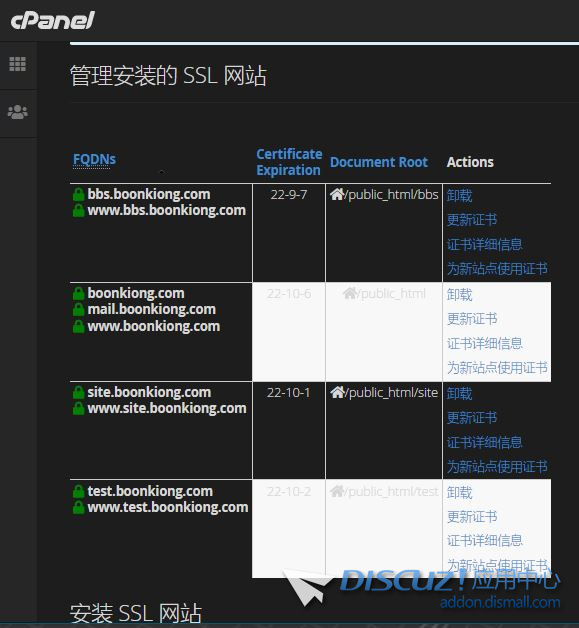Sort by Document Root column
This screenshot has width=579, height=628.
pyautogui.click(x=379, y=162)
